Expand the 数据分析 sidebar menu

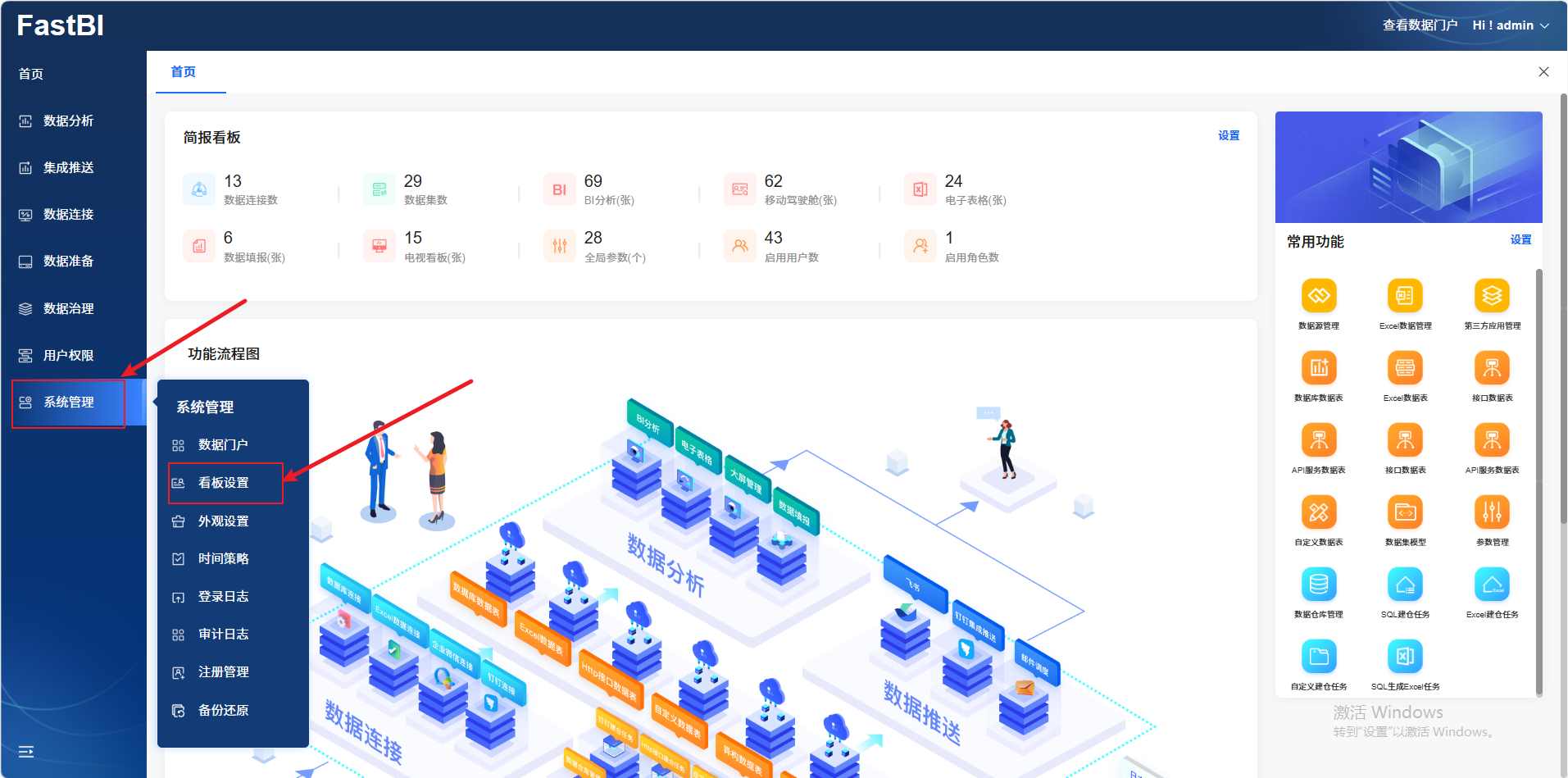pyautogui.click(x=68, y=121)
